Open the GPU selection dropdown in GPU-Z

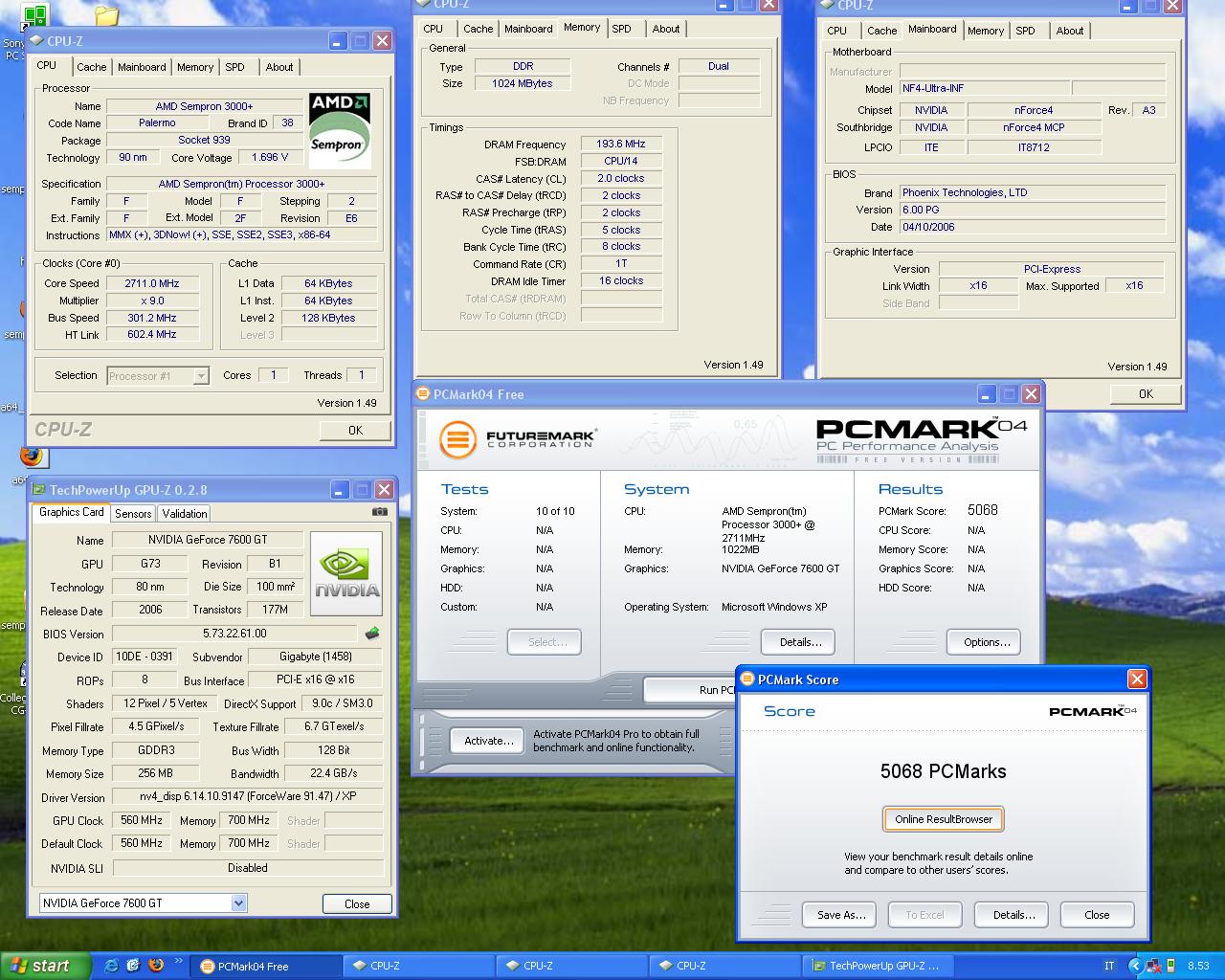238,902
